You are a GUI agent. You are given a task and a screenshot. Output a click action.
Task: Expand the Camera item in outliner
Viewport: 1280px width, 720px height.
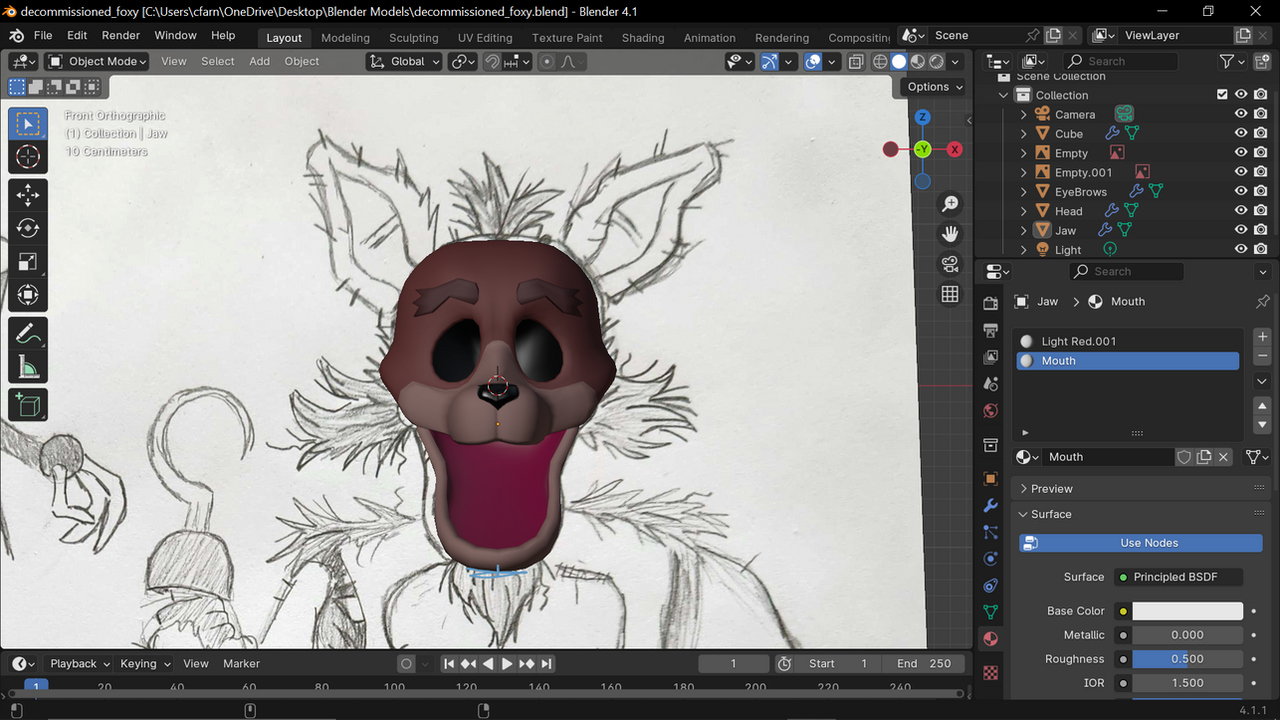click(x=1023, y=114)
